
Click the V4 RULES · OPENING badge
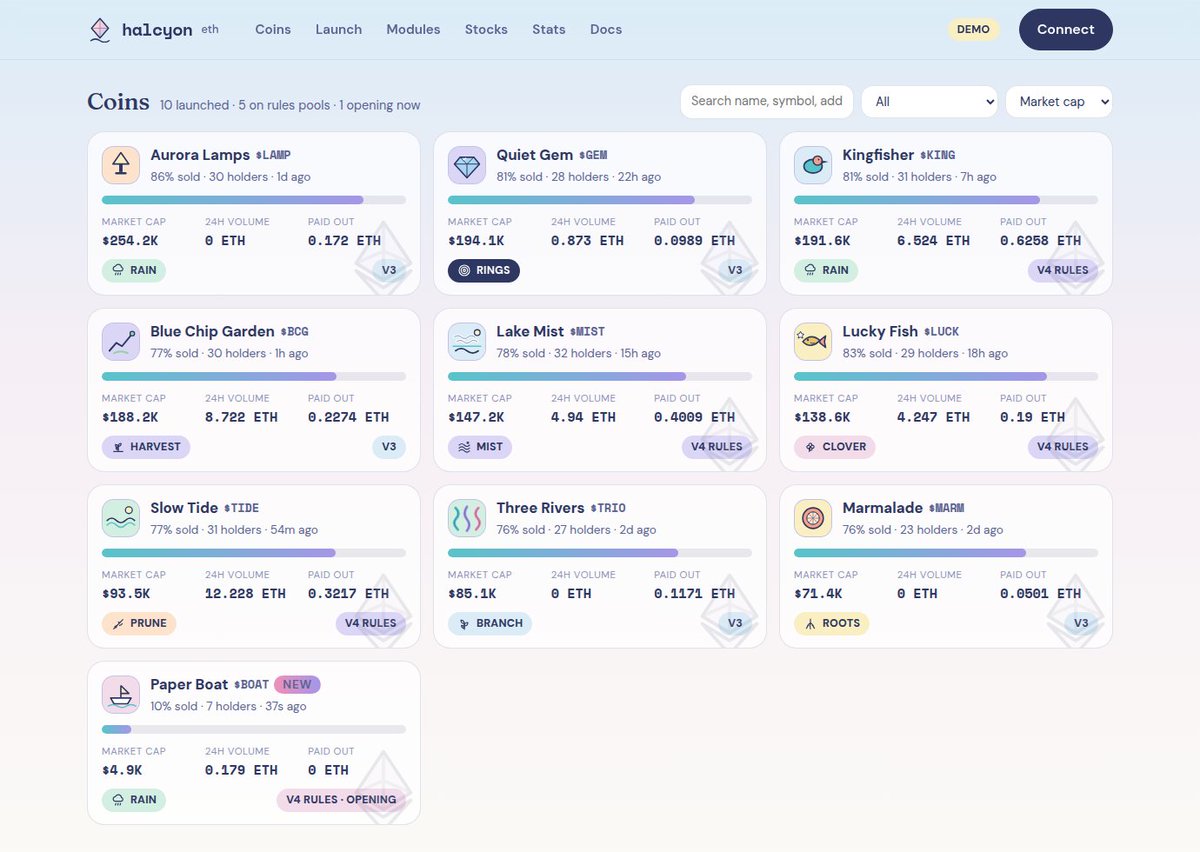coord(341,800)
